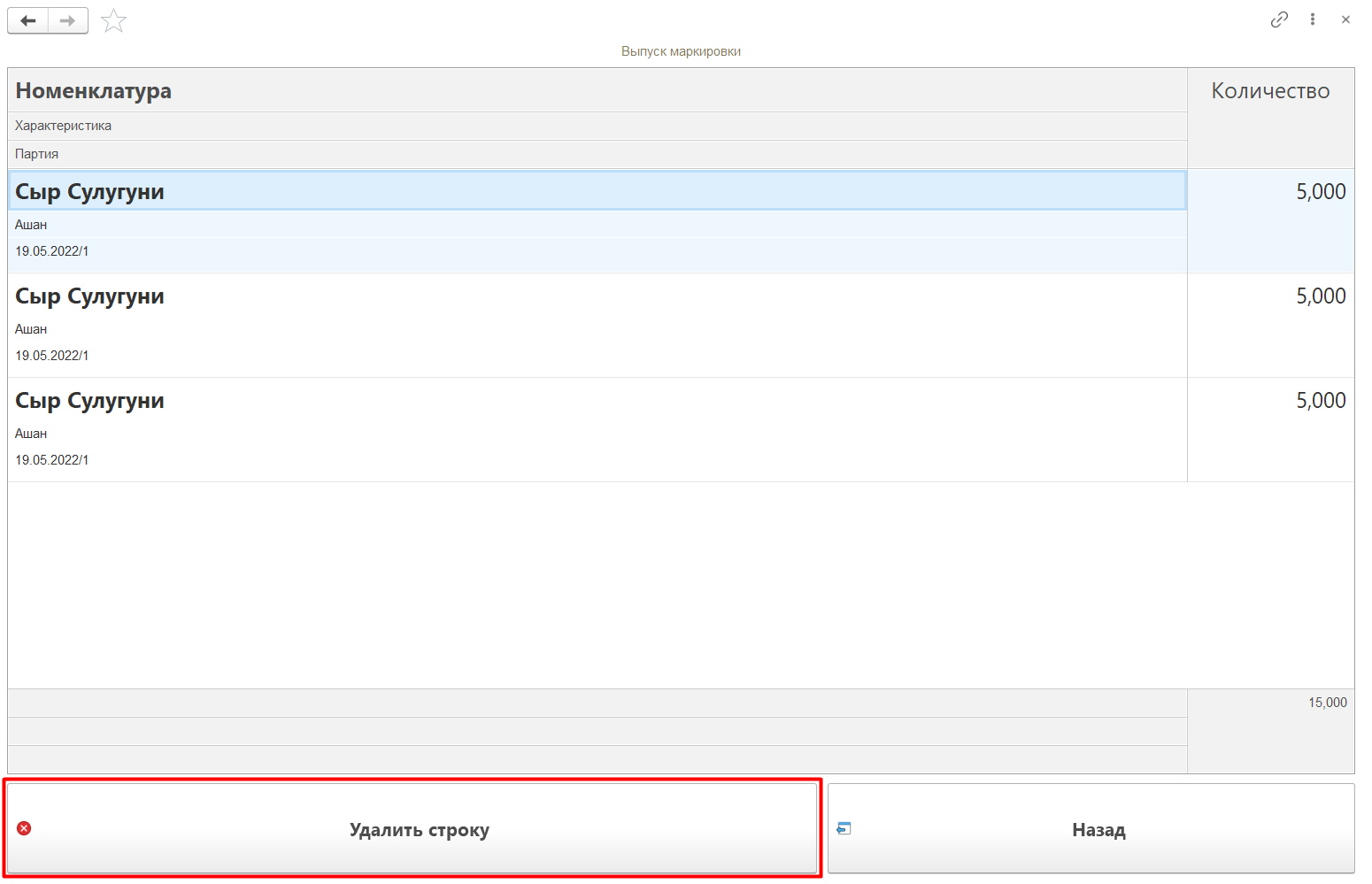Open the three-dot more actions menu
This screenshot has width=1372, height=884.
pos(1312,19)
